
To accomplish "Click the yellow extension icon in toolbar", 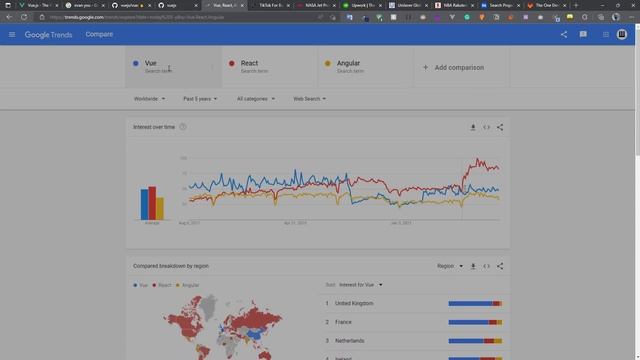I will point(570,17).
